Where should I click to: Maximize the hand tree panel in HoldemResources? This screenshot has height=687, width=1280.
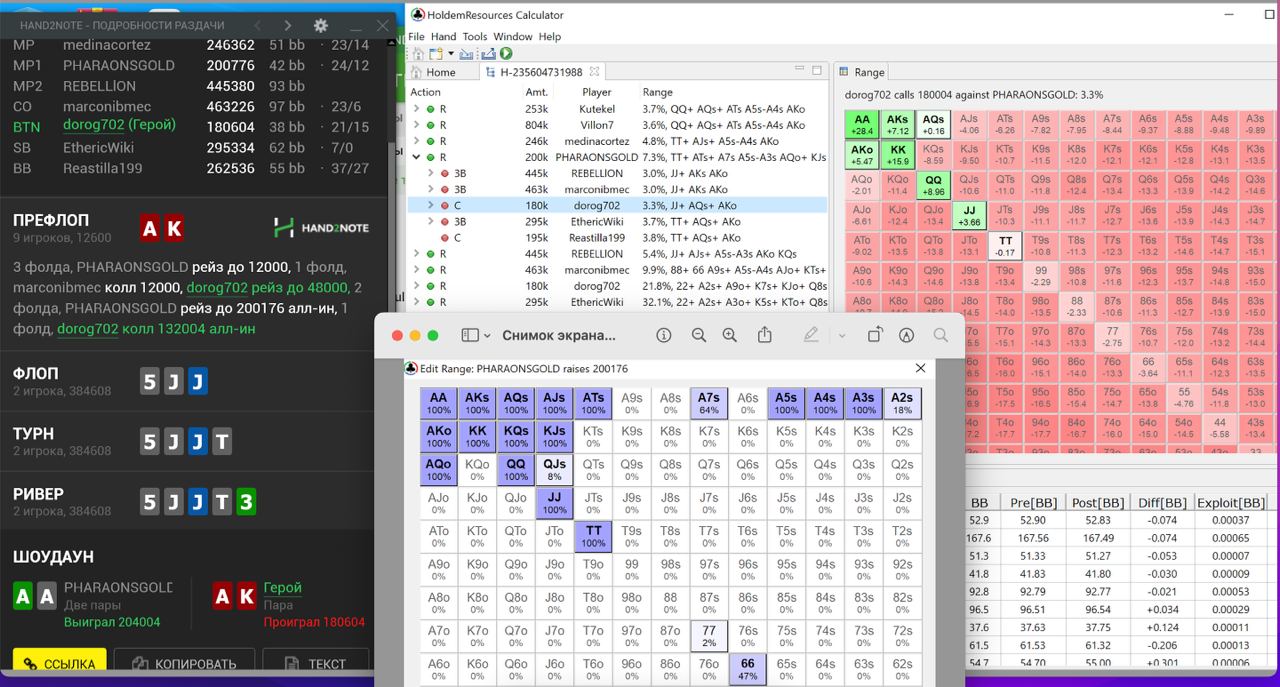[x=817, y=71]
